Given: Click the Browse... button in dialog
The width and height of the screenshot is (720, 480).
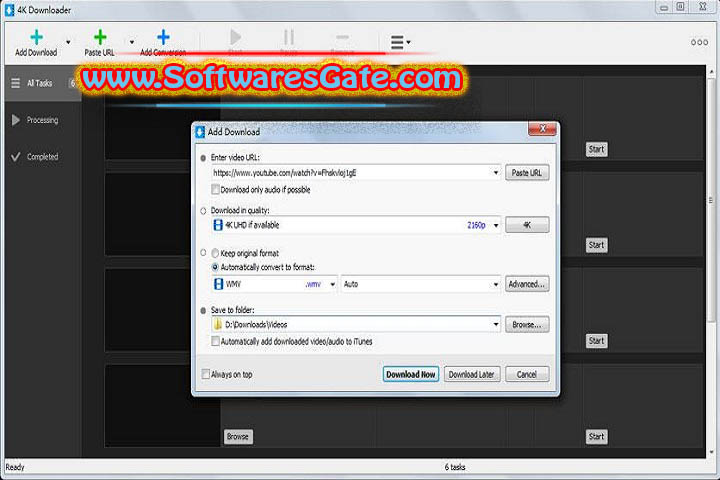Looking at the screenshot, I should pyautogui.click(x=527, y=324).
